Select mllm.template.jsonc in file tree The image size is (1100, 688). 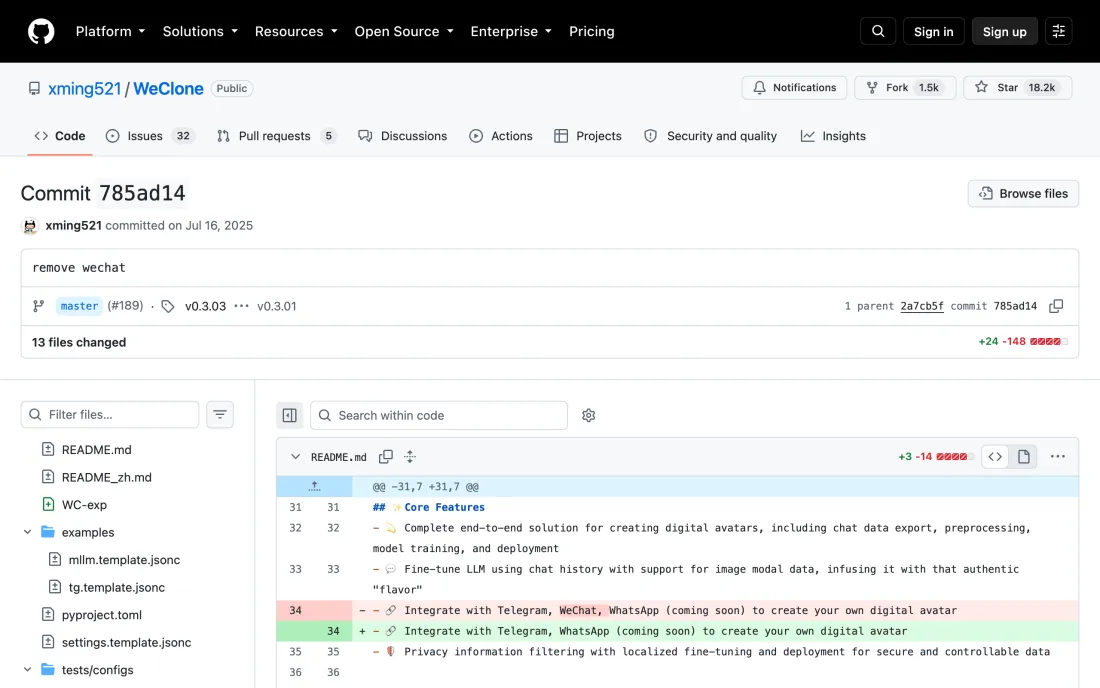tap(124, 560)
